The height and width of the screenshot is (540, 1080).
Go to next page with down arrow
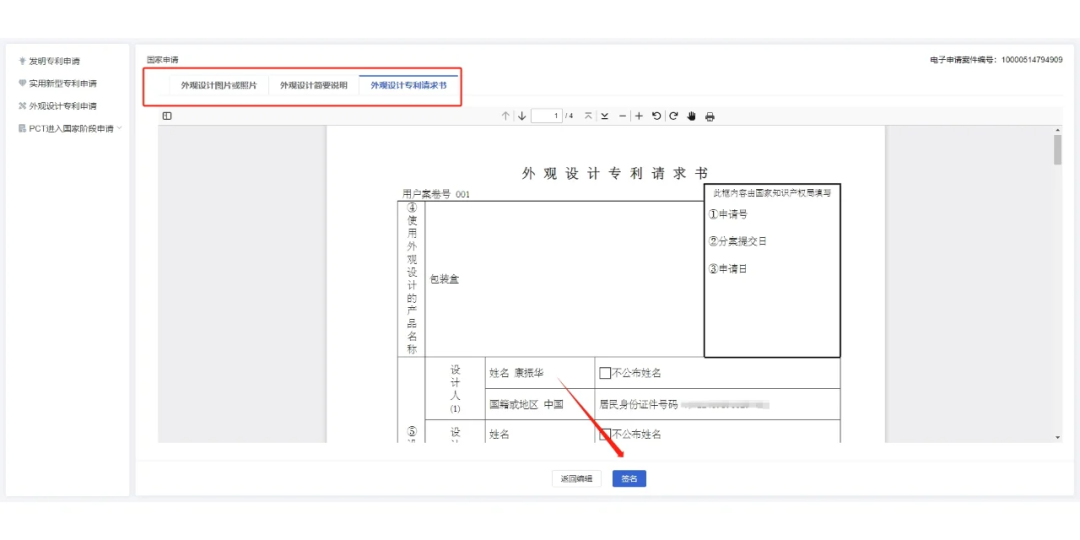pos(521,116)
